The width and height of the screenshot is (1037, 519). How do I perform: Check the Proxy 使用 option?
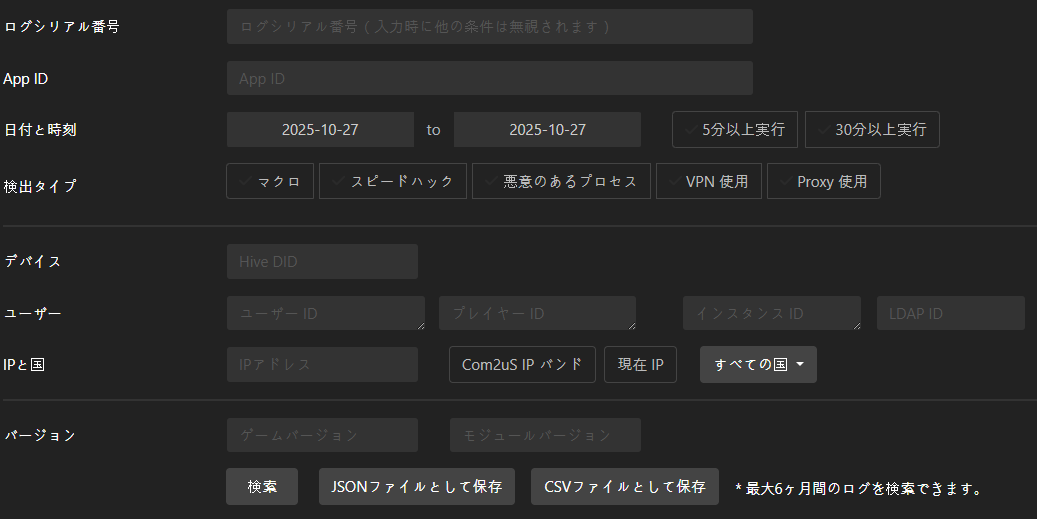823,181
